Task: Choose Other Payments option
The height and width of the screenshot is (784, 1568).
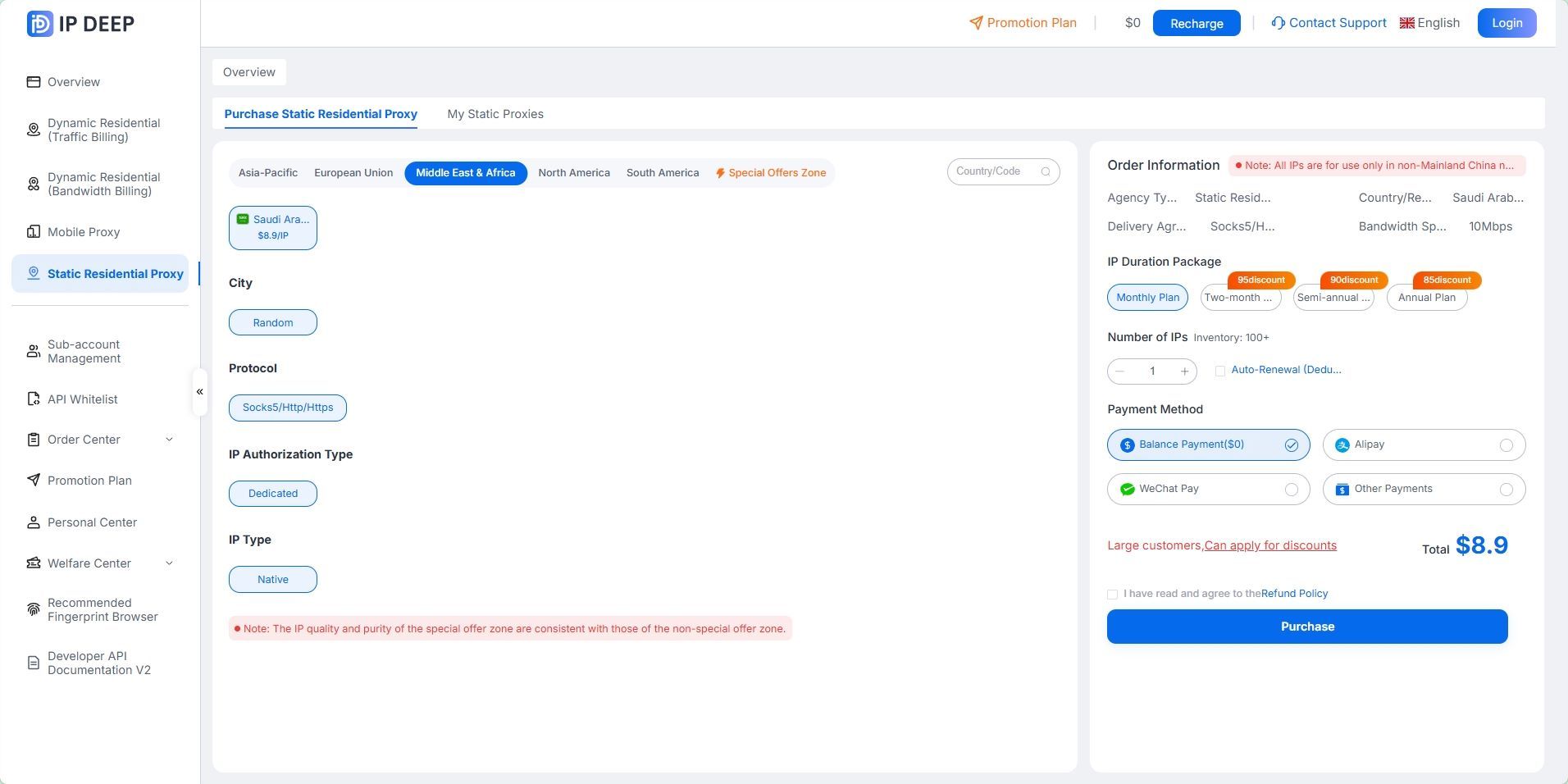Action: click(x=1424, y=490)
